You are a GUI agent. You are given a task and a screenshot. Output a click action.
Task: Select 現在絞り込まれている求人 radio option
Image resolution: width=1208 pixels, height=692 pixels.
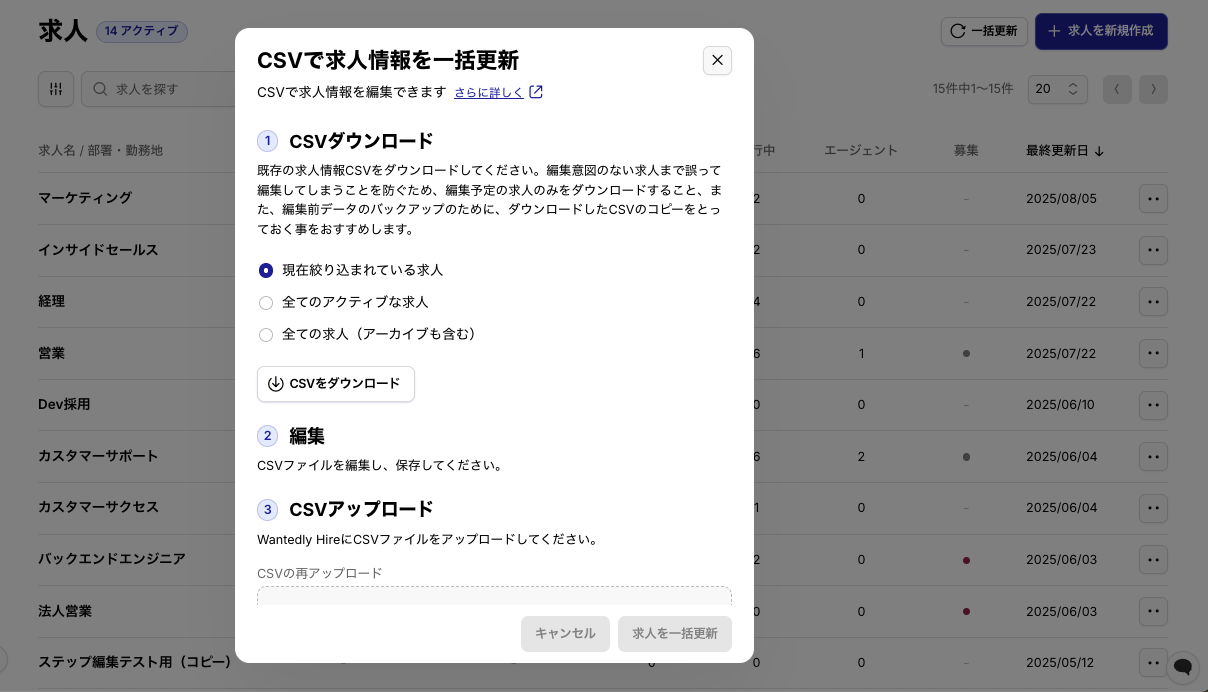coord(266,270)
